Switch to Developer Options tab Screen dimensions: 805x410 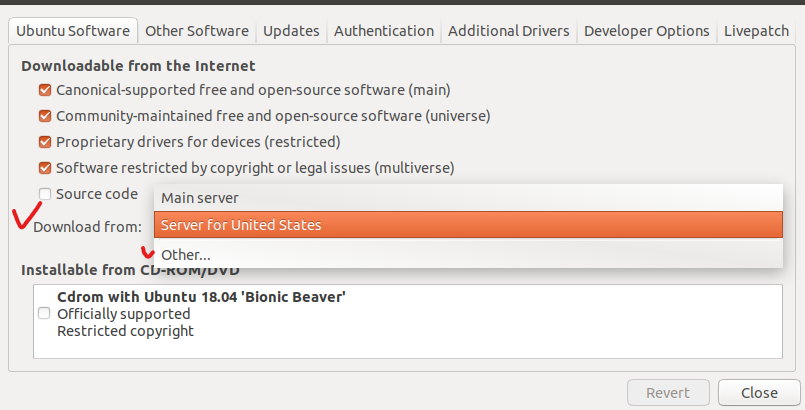(647, 31)
